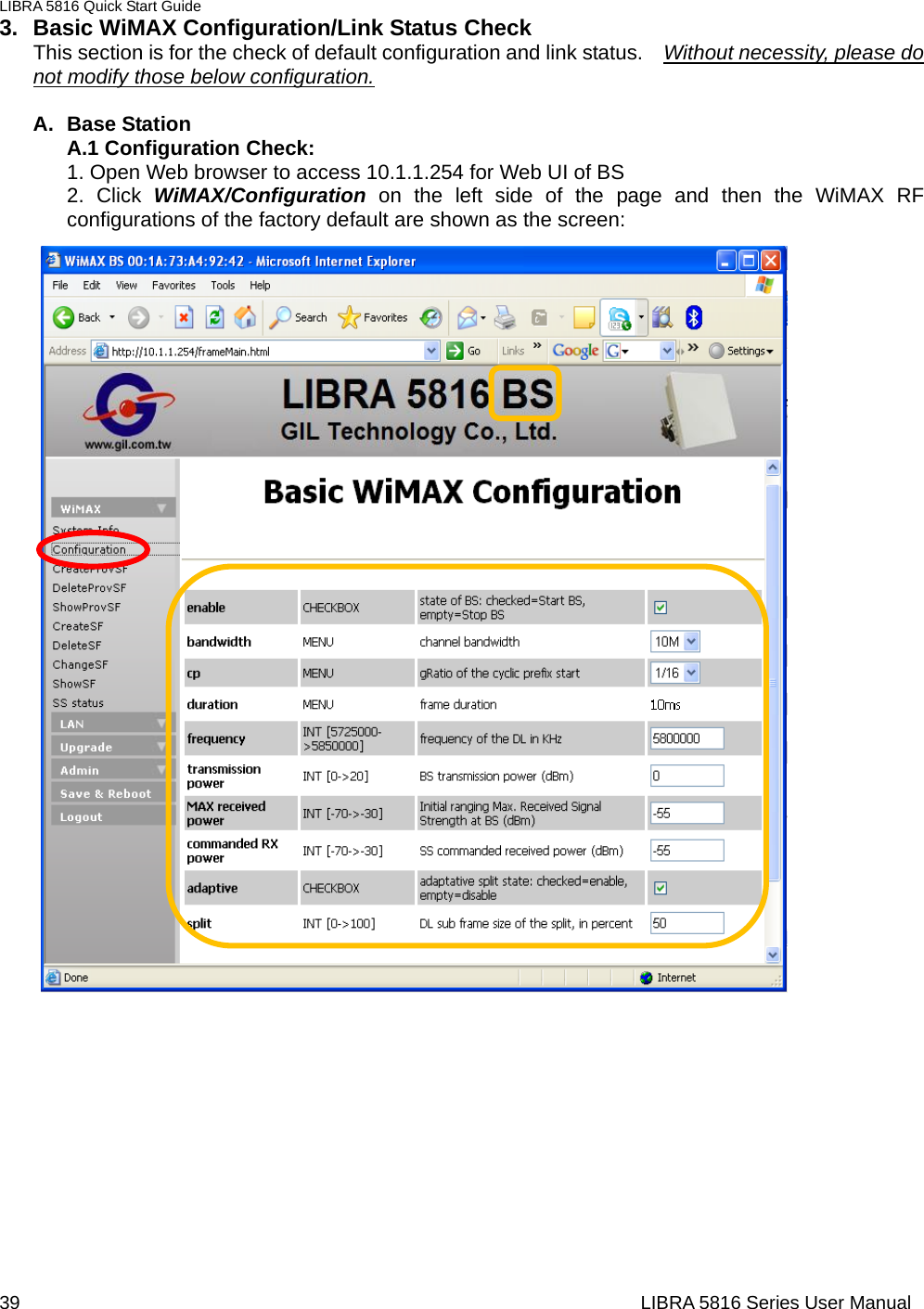Image resolution: width=924 pixels, height=1309 pixels.
Task: Open the Help menu
Action: coord(260,286)
